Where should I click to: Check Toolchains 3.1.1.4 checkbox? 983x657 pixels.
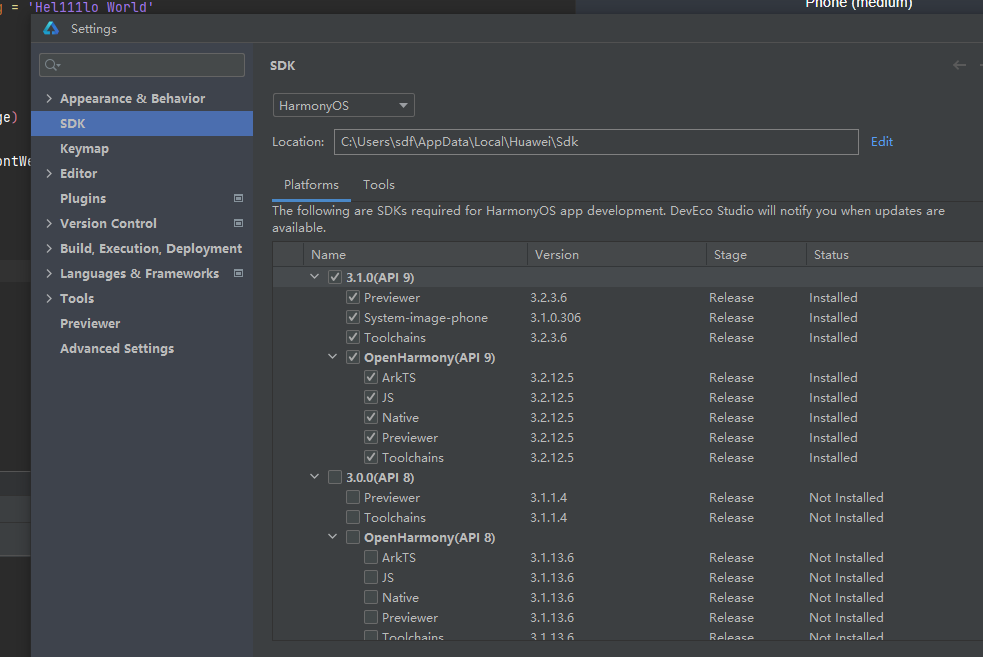click(x=353, y=518)
